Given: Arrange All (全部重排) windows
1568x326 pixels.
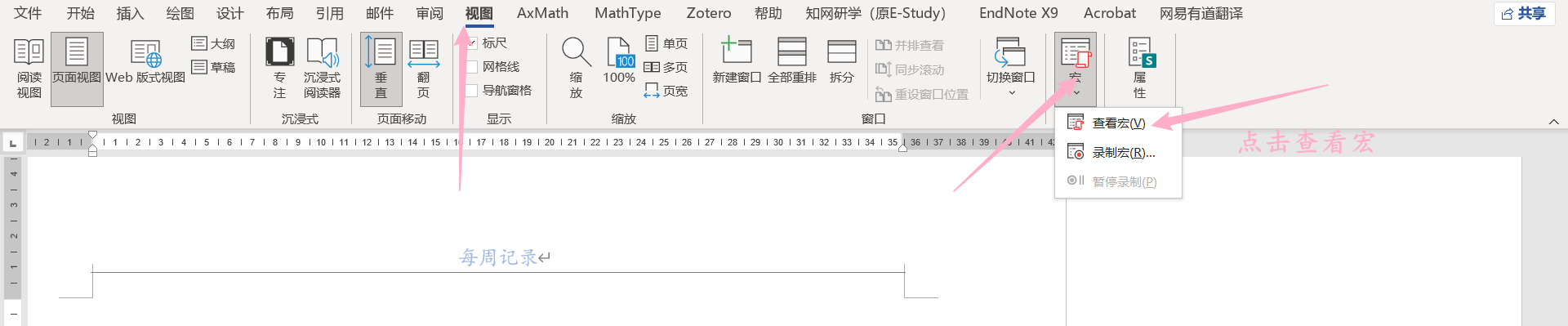Looking at the screenshot, I should coord(791,60).
